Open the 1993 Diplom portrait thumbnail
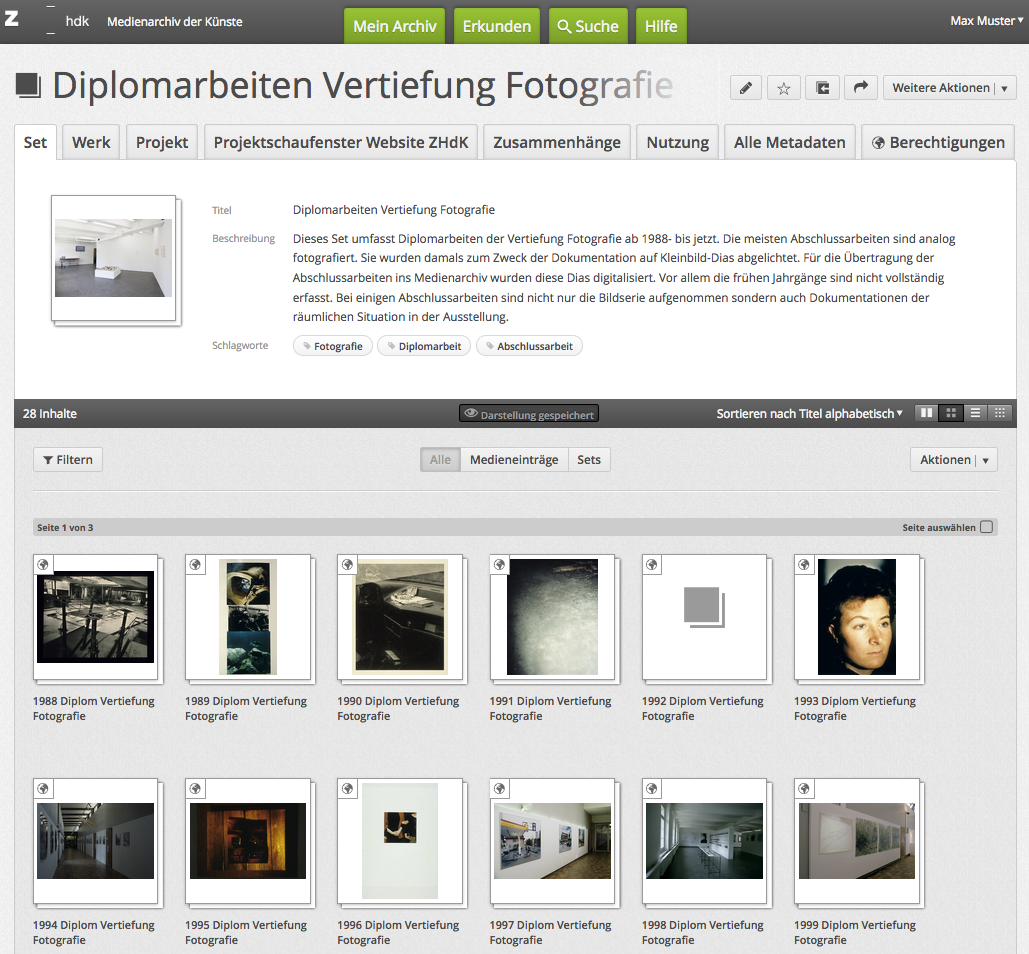Viewport: 1029px width, 954px height. tap(856, 617)
